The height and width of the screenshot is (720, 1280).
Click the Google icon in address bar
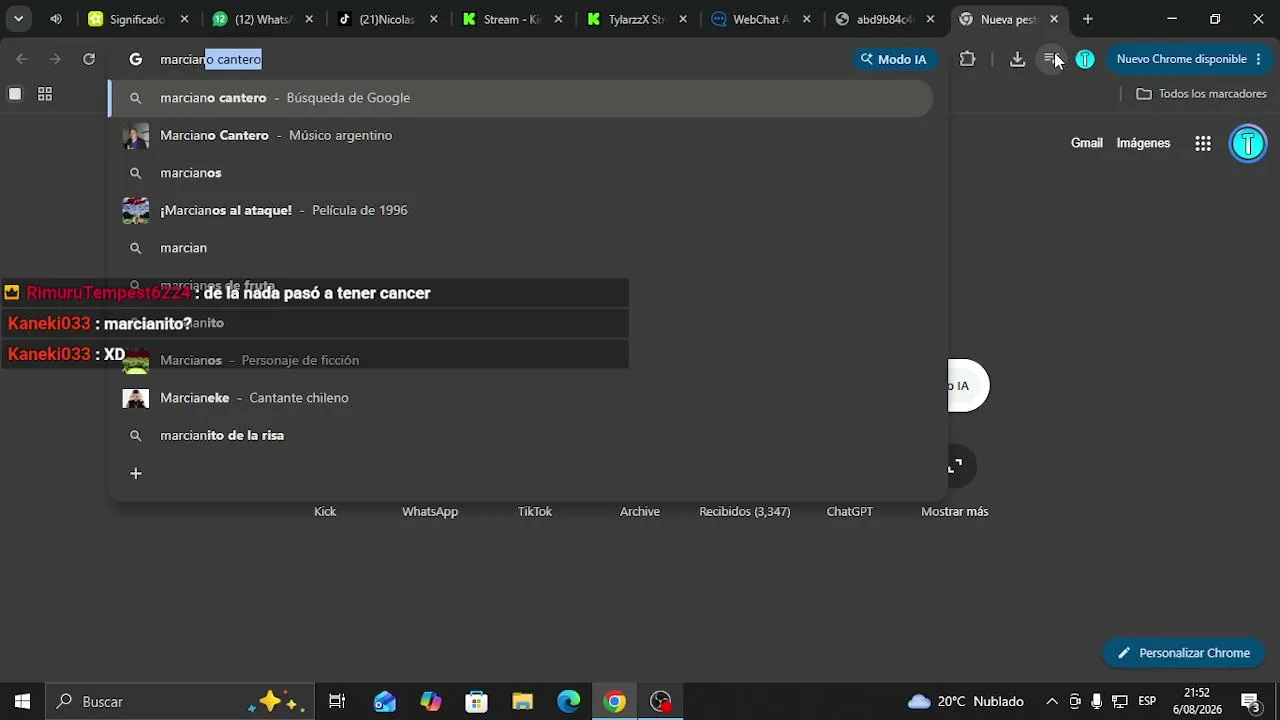point(136,59)
